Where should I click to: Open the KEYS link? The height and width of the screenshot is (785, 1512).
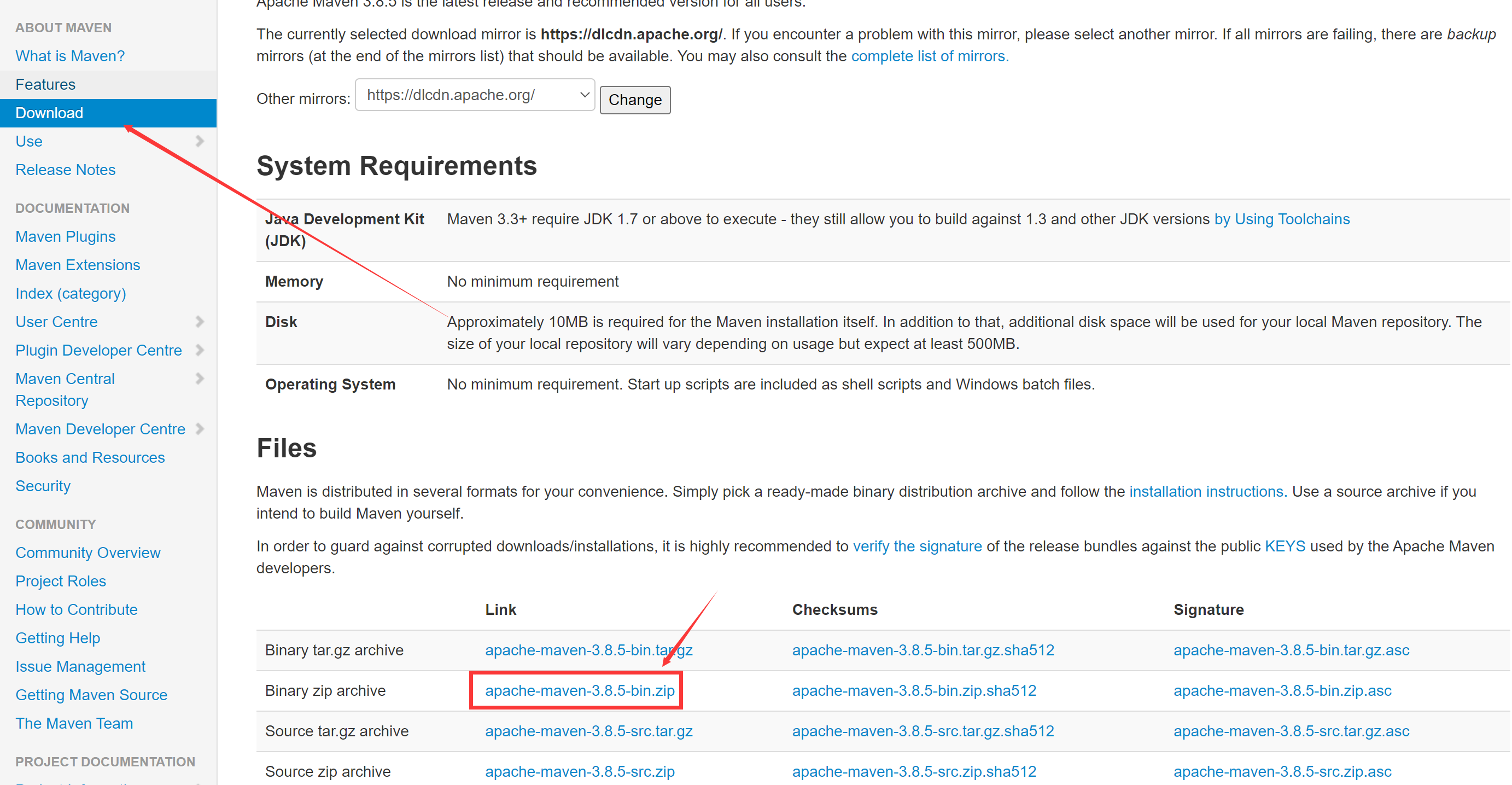(1285, 546)
